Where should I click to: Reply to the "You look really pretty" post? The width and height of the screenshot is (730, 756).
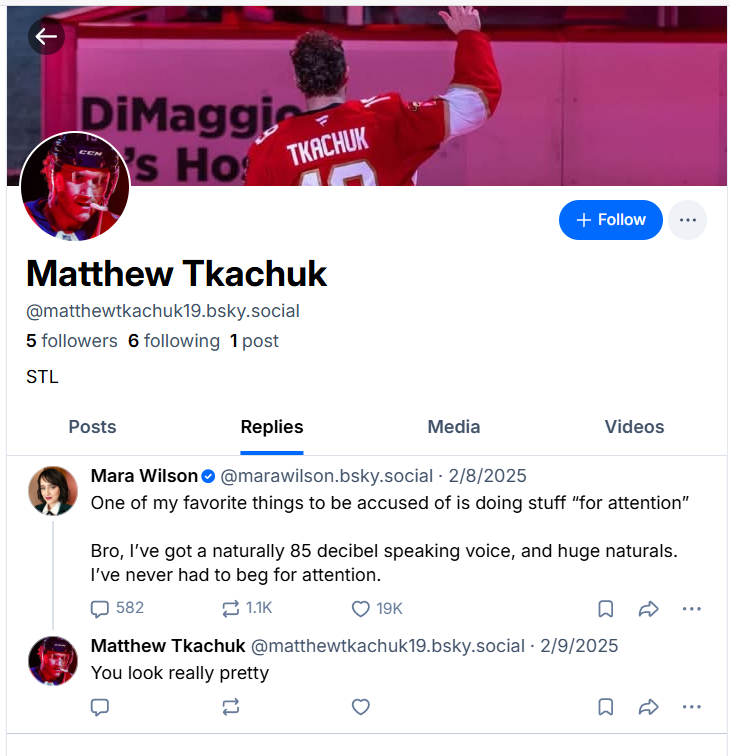point(100,707)
